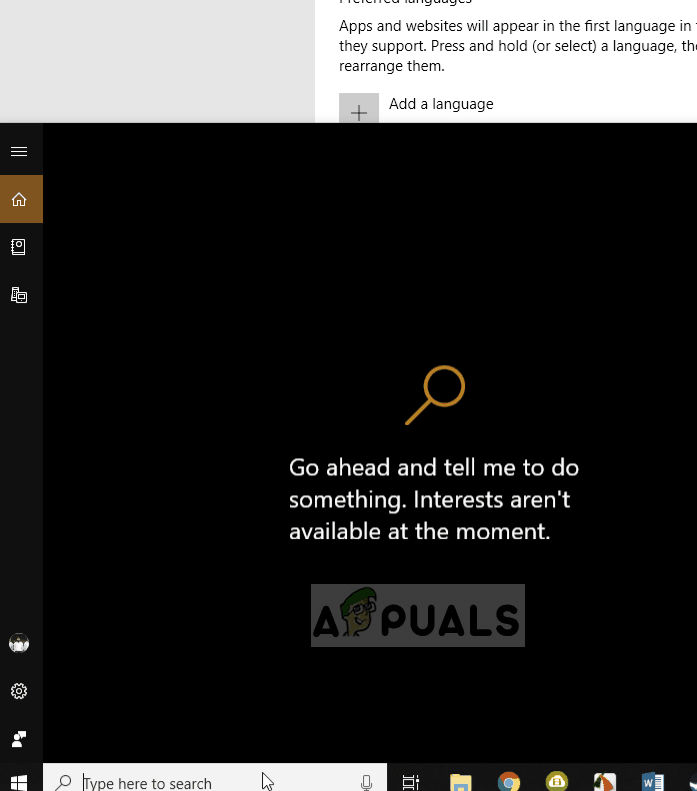Click the 'Go ahead and tell me' message
697x791 pixels.
tap(434, 499)
